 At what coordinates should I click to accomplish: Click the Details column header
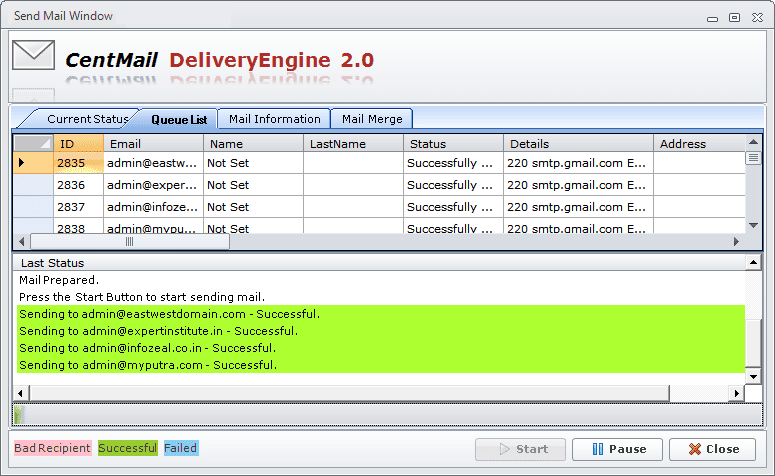[578, 144]
